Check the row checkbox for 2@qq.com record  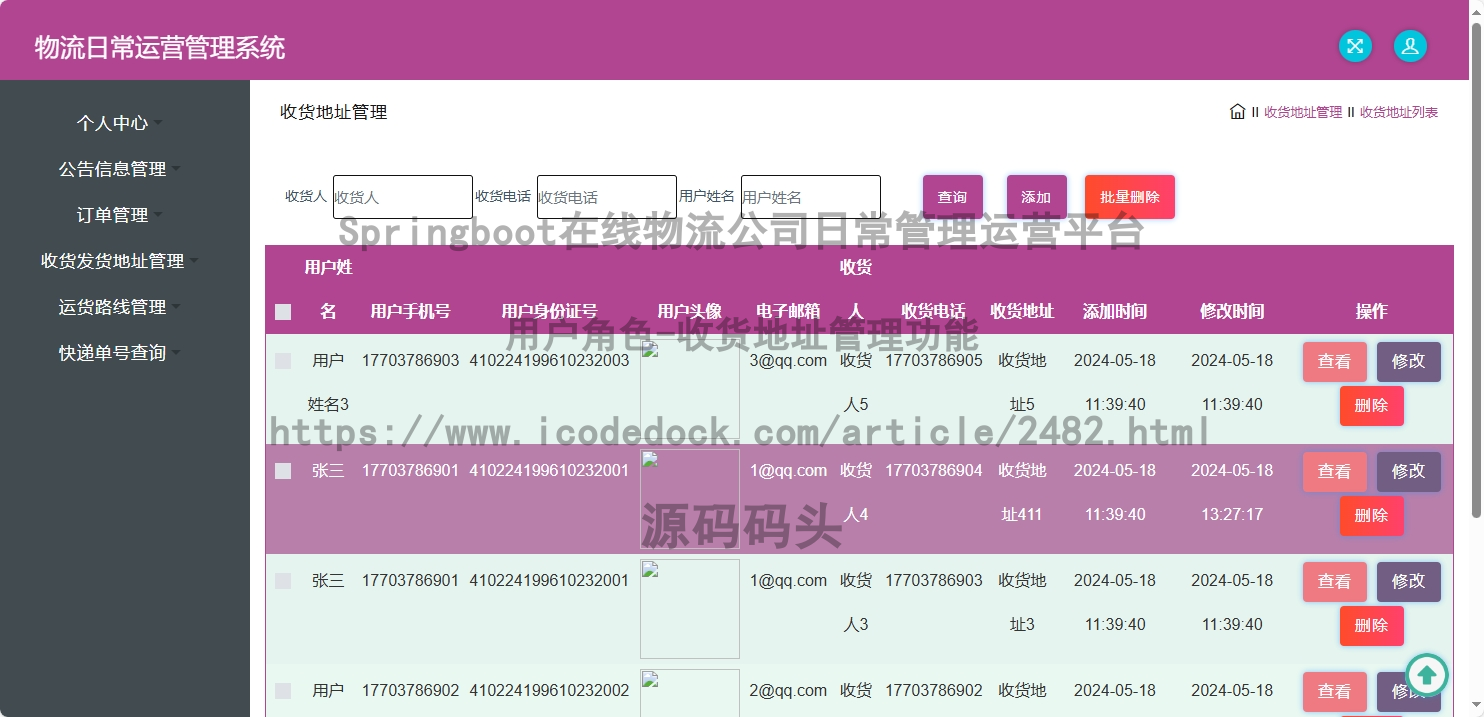point(283,691)
